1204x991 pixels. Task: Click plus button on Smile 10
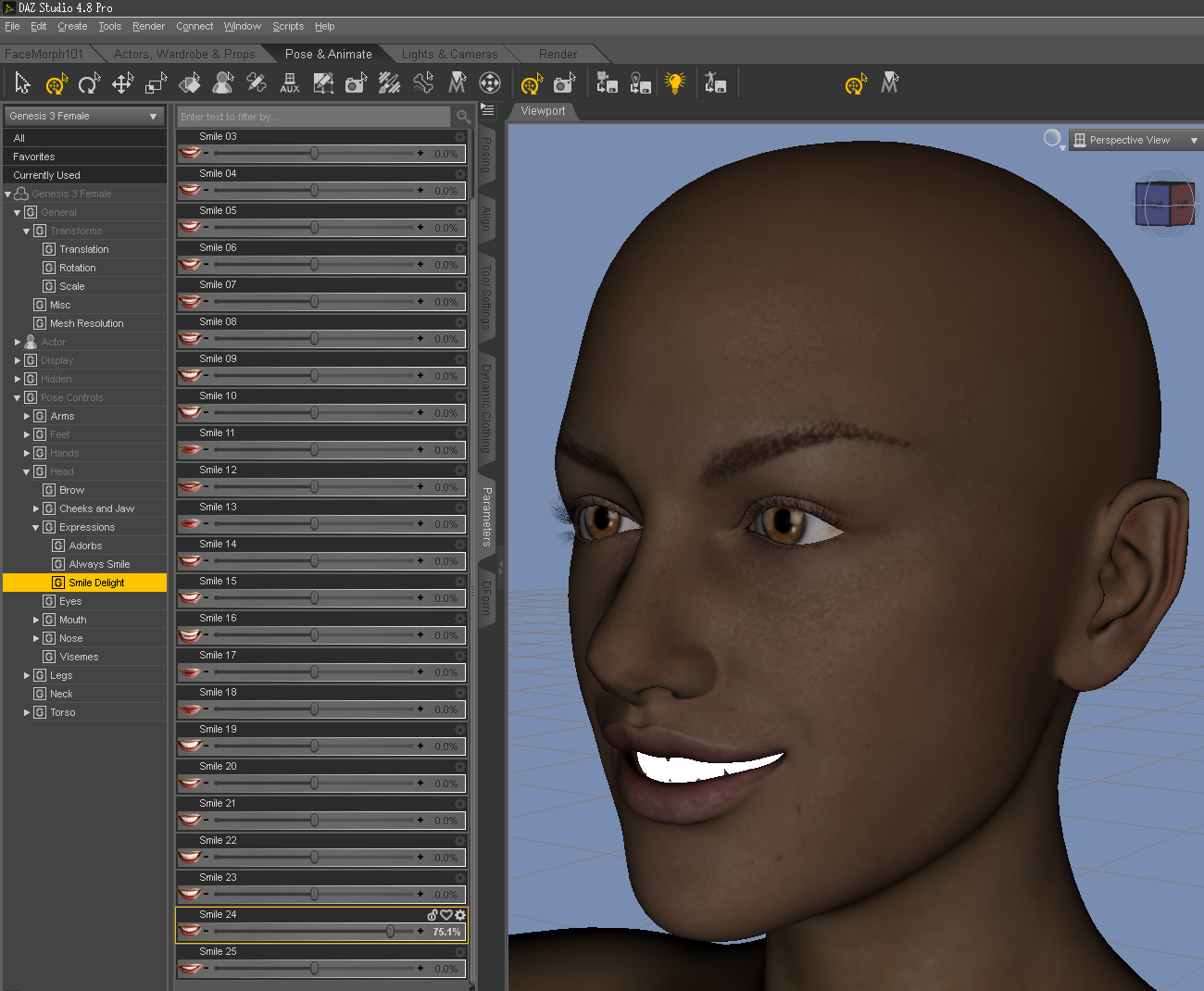pos(420,413)
